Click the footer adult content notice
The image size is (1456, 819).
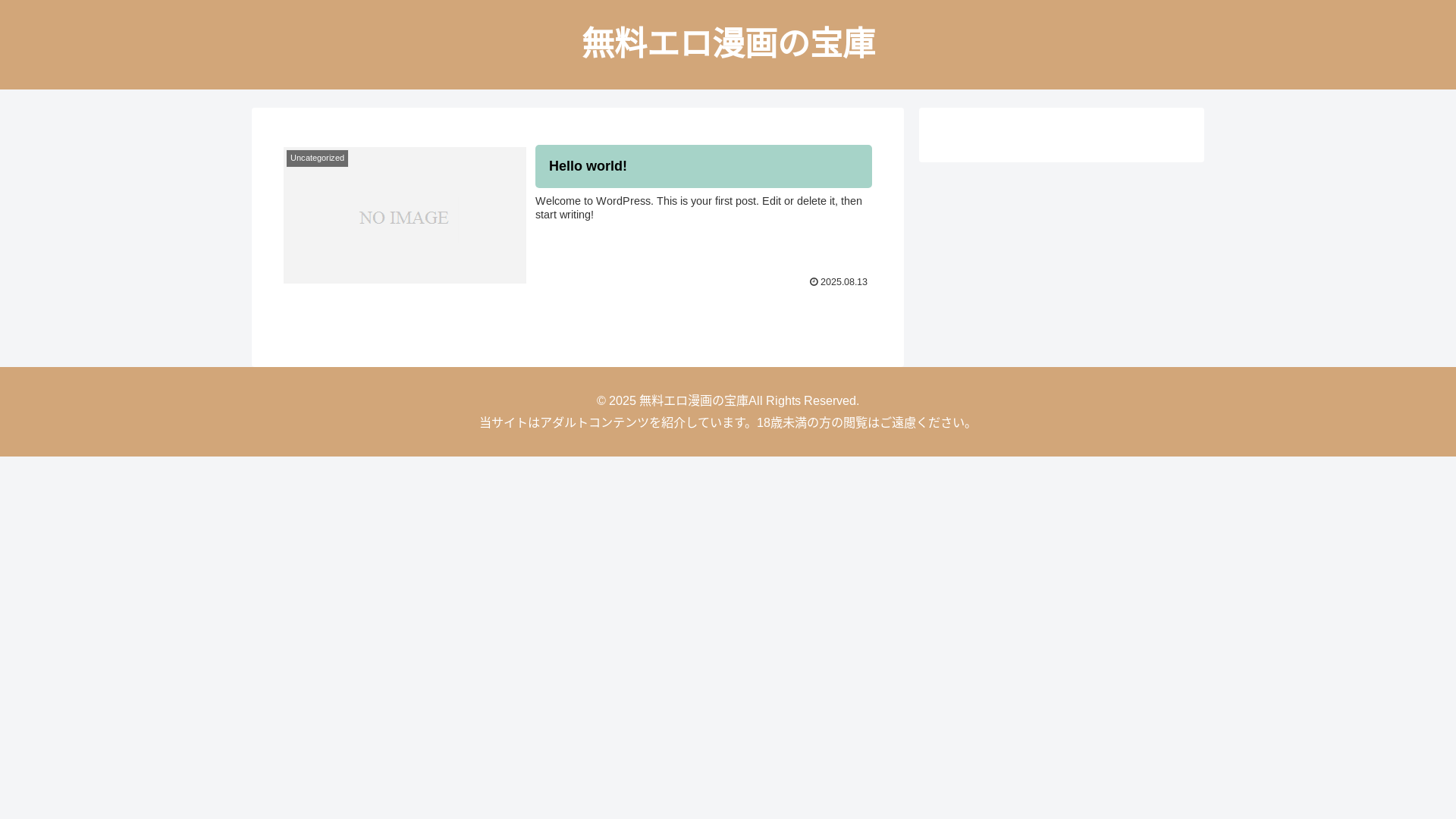728,423
